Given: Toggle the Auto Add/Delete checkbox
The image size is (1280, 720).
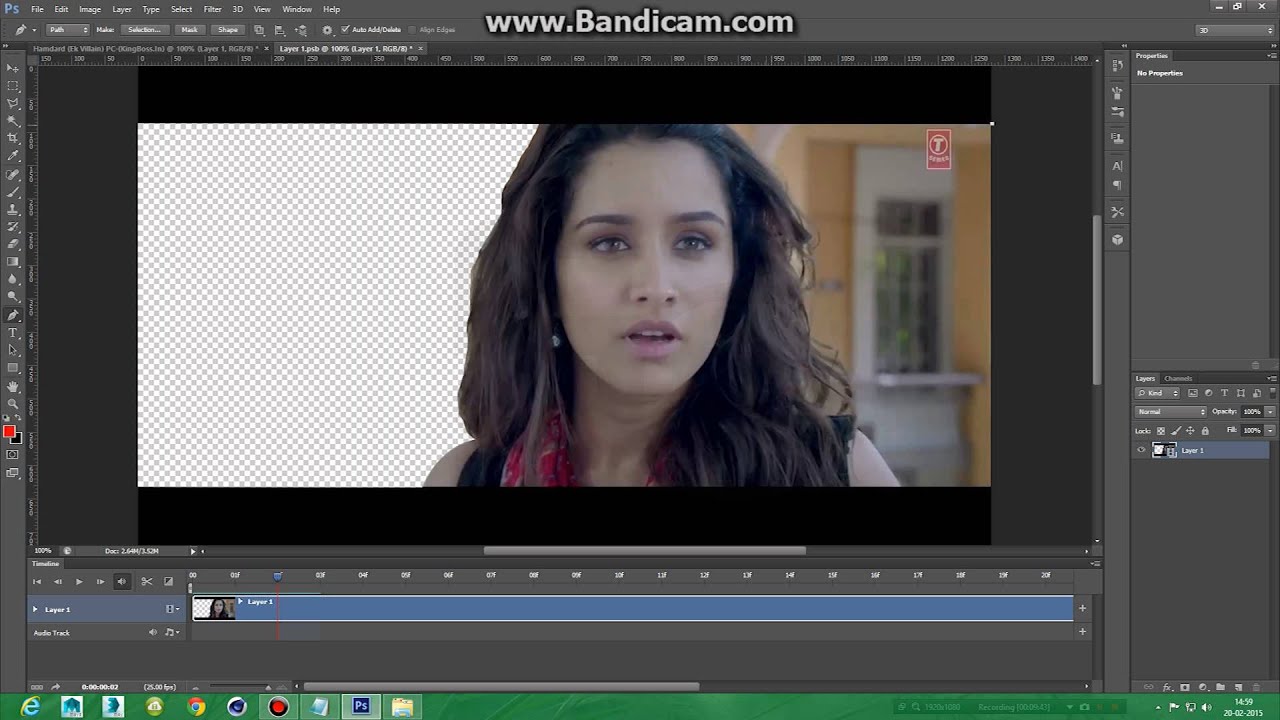Looking at the screenshot, I should (345, 30).
